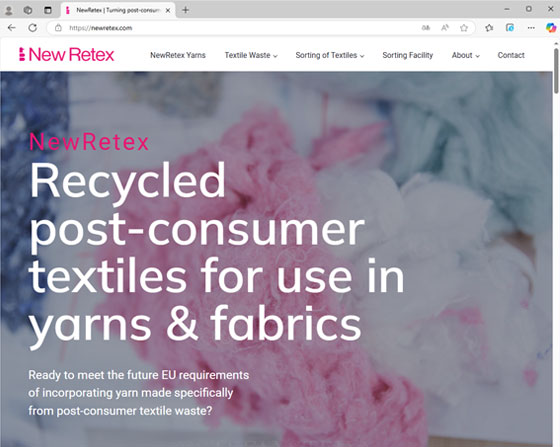
Task: Open the Contact page link
Action: (511, 55)
